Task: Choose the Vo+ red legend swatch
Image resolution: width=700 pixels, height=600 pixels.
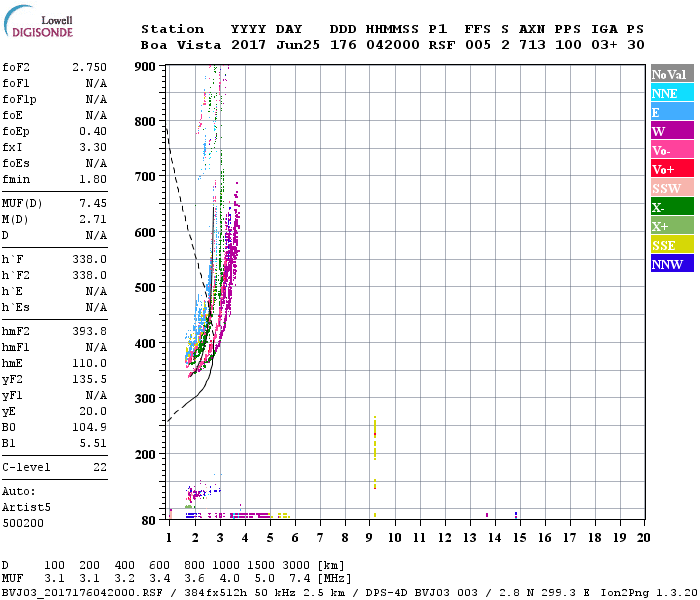Action: click(x=670, y=169)
